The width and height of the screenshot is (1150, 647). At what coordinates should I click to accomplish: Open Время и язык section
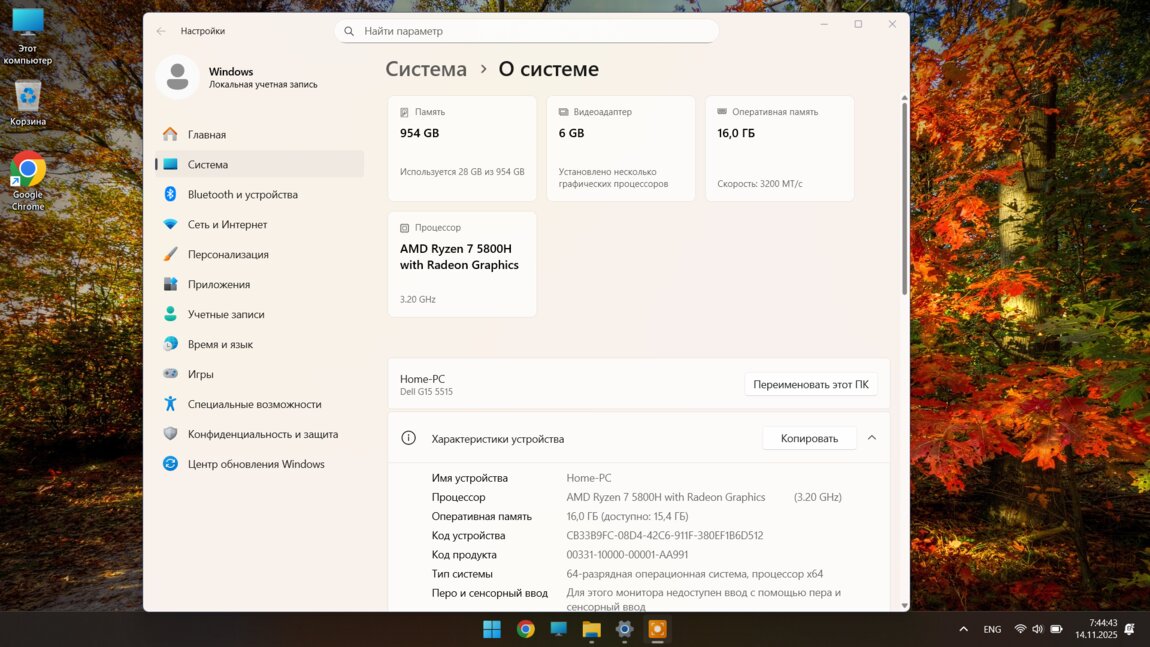click(220, 345)
